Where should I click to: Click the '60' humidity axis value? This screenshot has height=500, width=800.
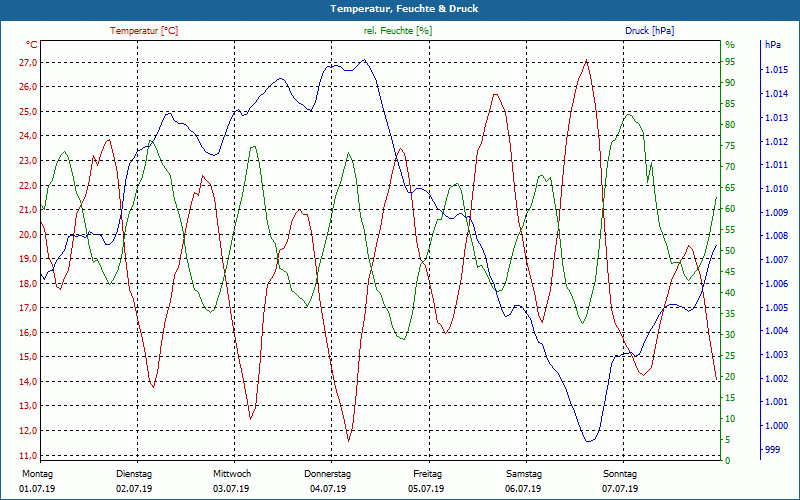pos(730,209)
